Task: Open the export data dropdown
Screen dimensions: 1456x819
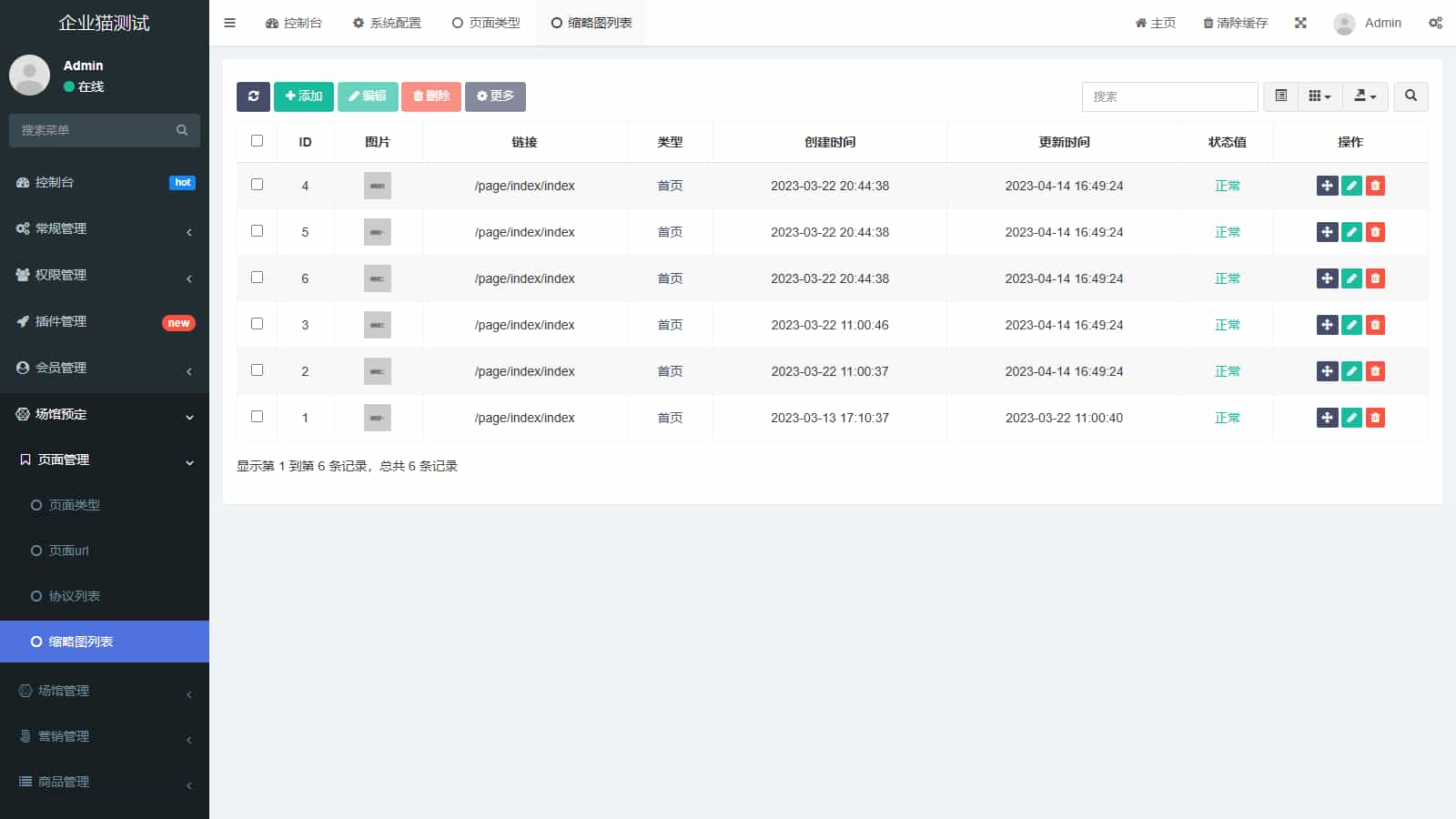Action: click(x=1364, y=96)
